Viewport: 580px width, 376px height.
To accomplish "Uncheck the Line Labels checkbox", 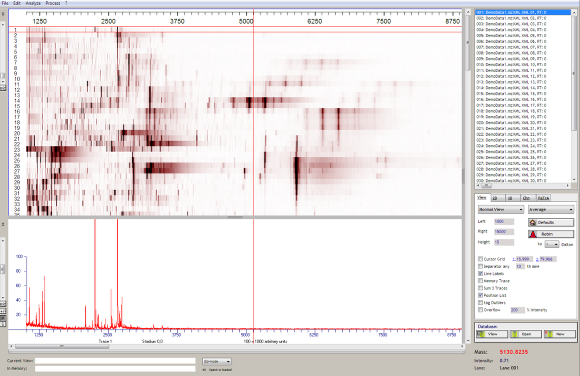I will (x=480, y=273).
